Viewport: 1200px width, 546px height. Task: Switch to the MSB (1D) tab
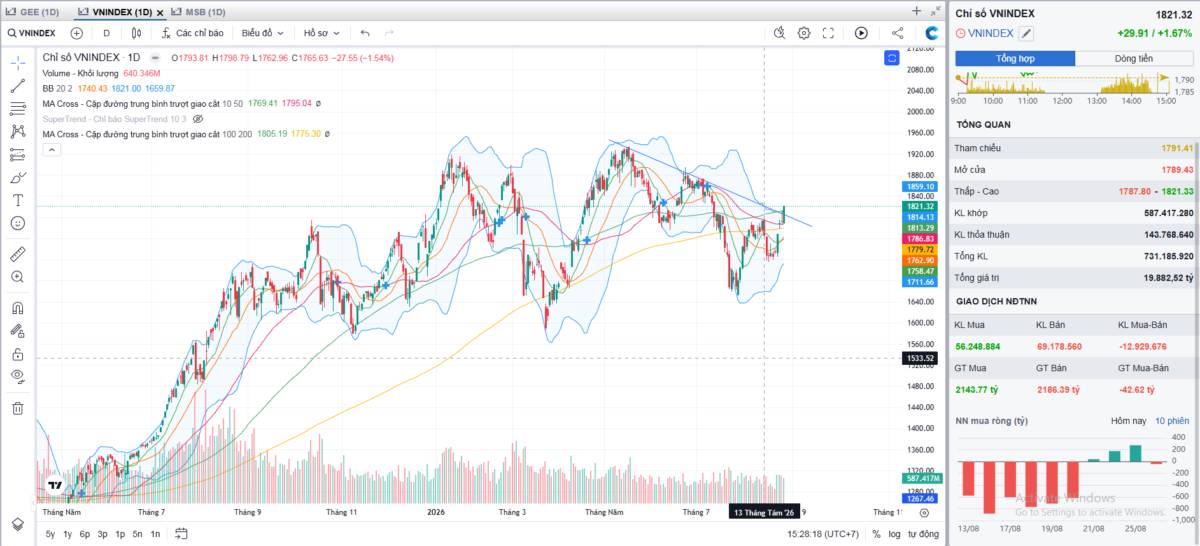pyautogui.click(x=198, y=11)
